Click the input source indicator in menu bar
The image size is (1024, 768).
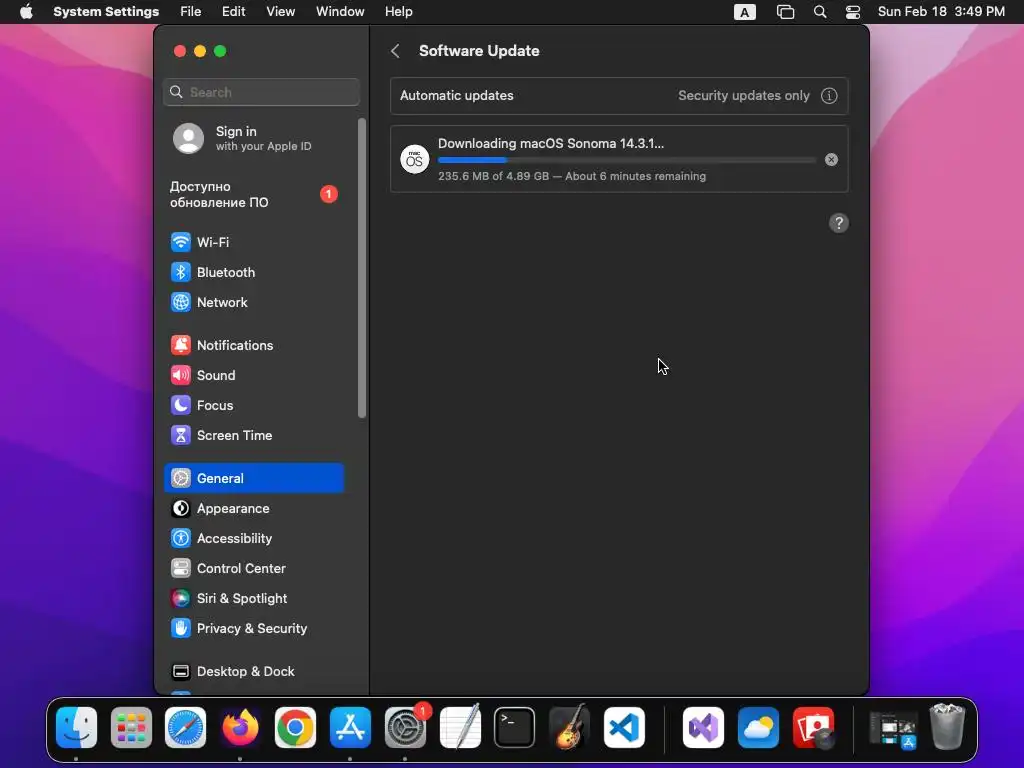pos(744,12)
